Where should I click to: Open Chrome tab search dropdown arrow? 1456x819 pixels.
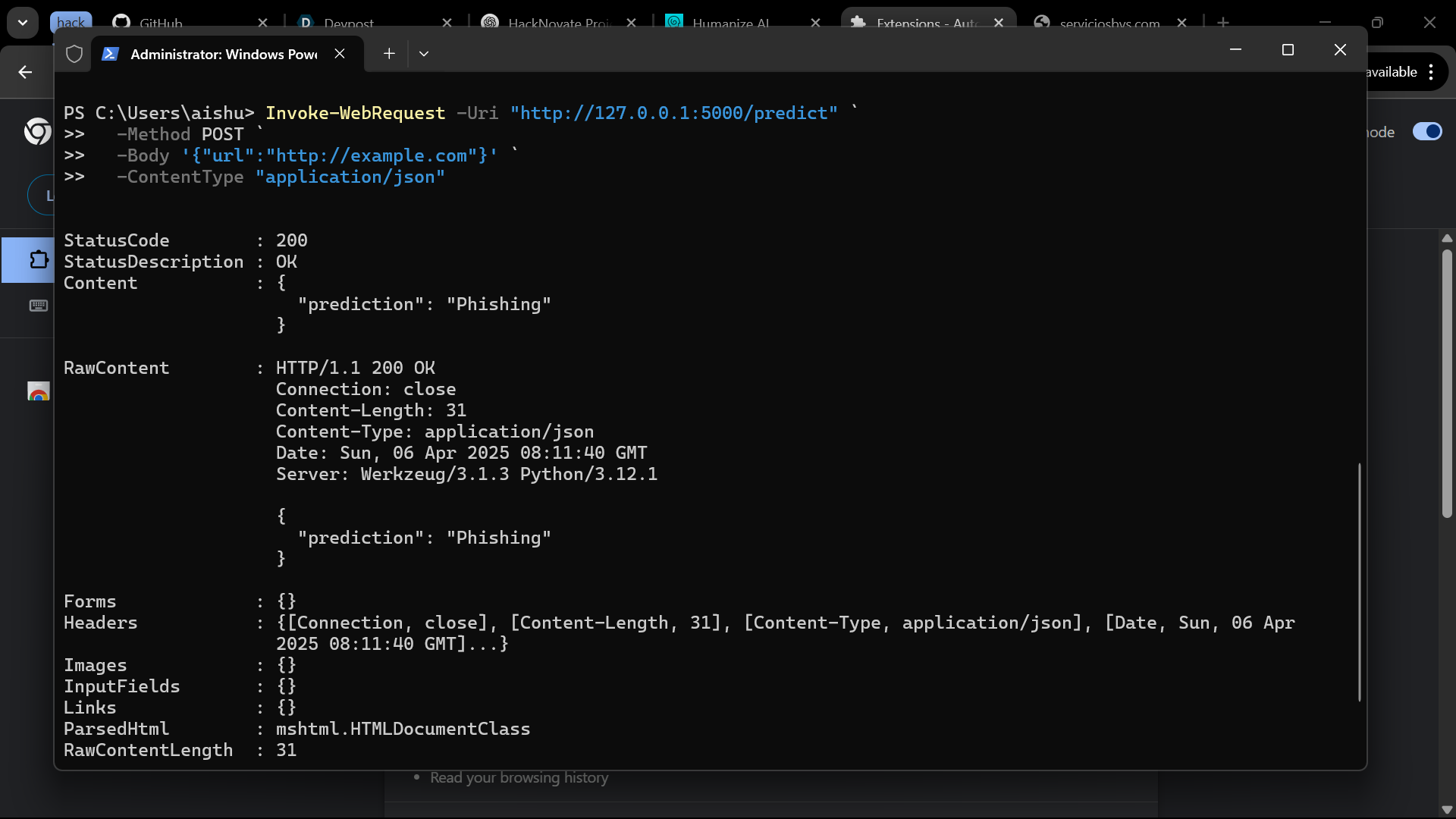coord(23,23)
